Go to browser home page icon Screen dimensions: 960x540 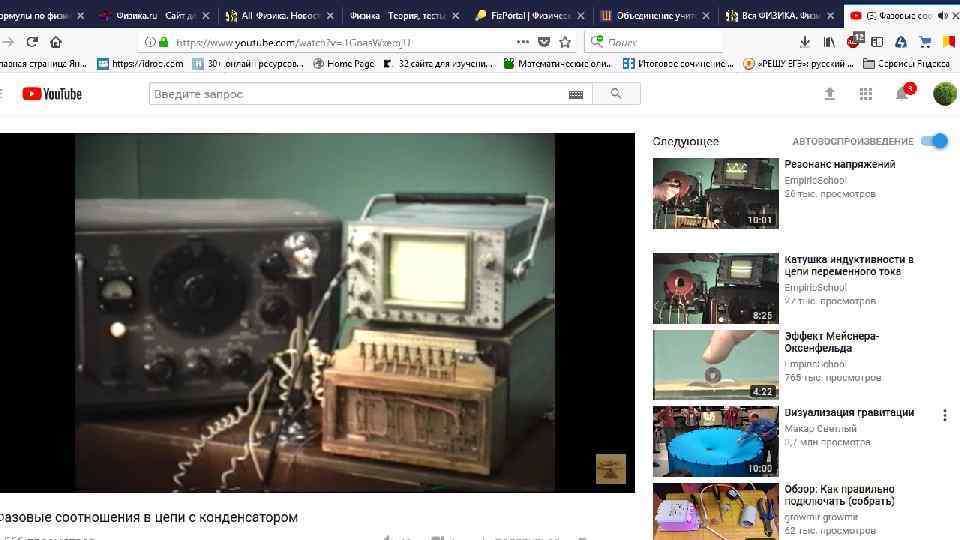(x=56, y=42)
